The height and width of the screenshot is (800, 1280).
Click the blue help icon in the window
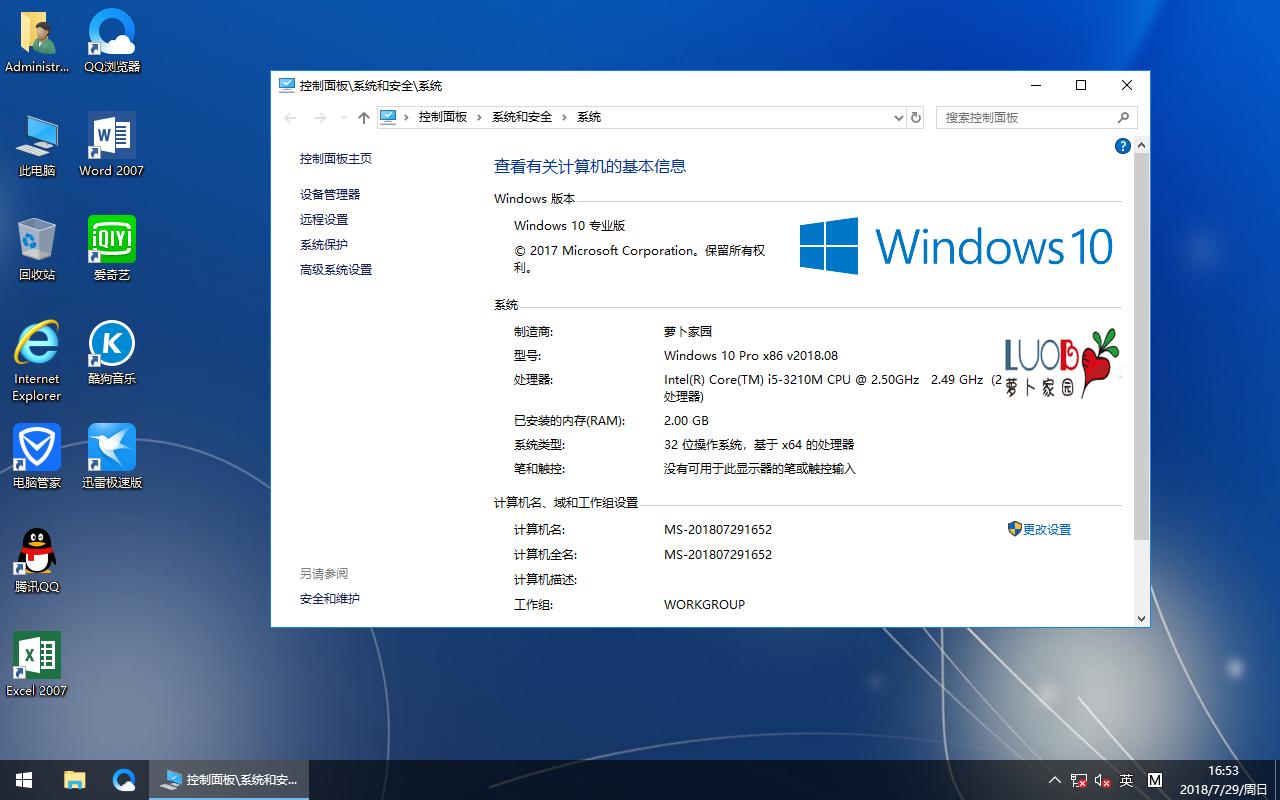click(1122, 145)
